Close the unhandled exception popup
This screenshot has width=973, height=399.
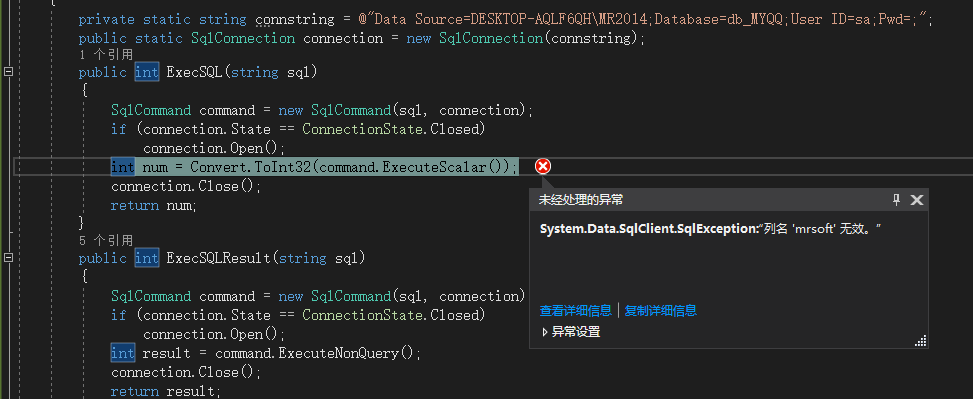[917, 199]
